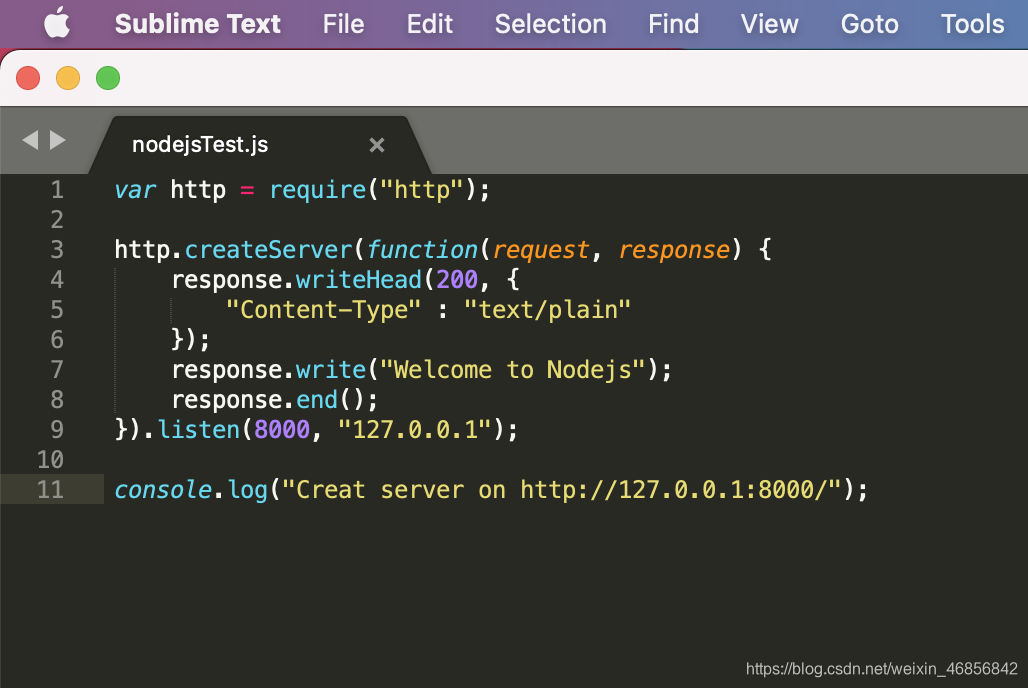Click the 'response' parameter on line 3
Viewport: 1028px width, 688px height.
[x=674, y=250]
